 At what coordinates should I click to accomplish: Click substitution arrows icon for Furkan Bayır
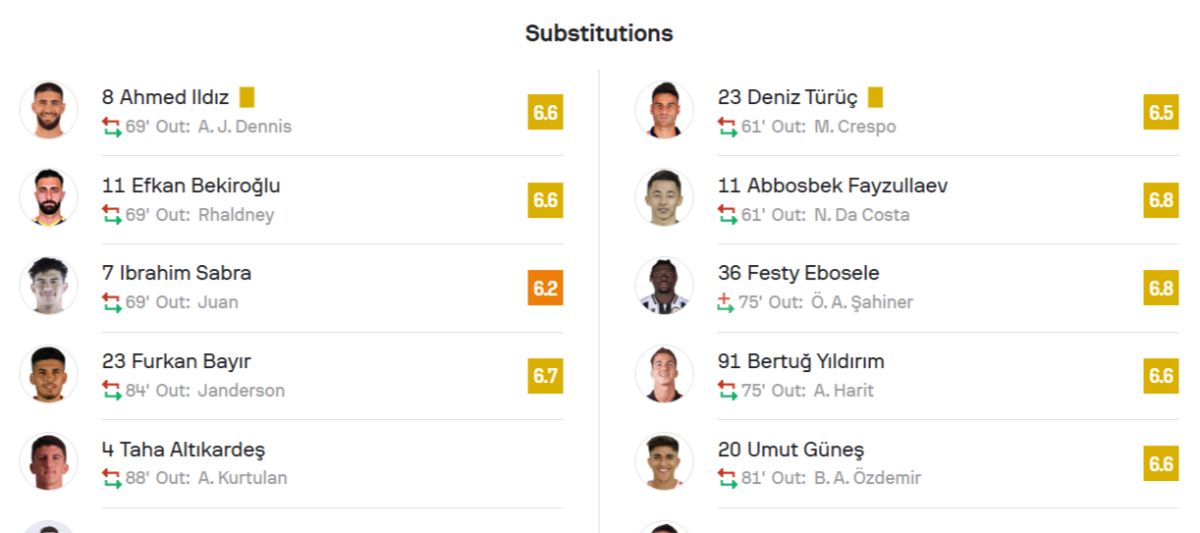pyautogui.click(x=111, y=391)
